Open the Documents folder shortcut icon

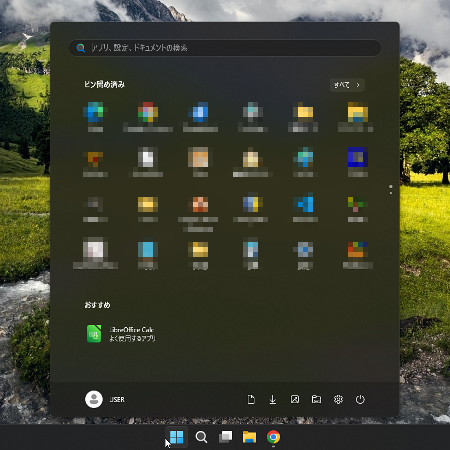point(251,399)
